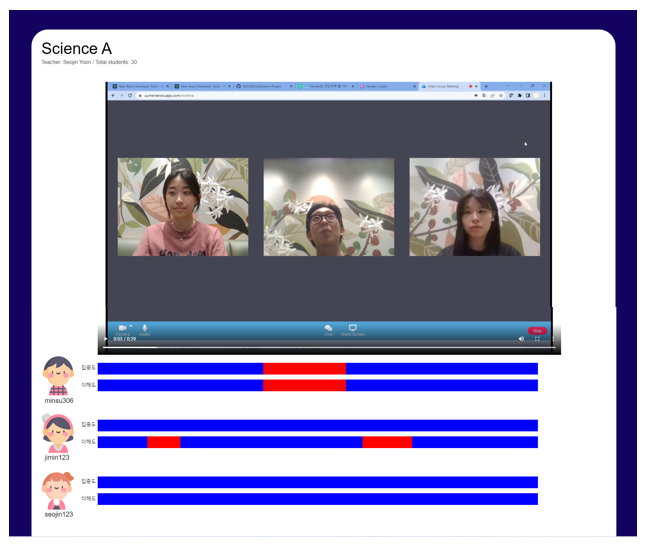Screen dimensions: 649x546
Task: Play the recorded class video
Action: click(x=106, y=339)
